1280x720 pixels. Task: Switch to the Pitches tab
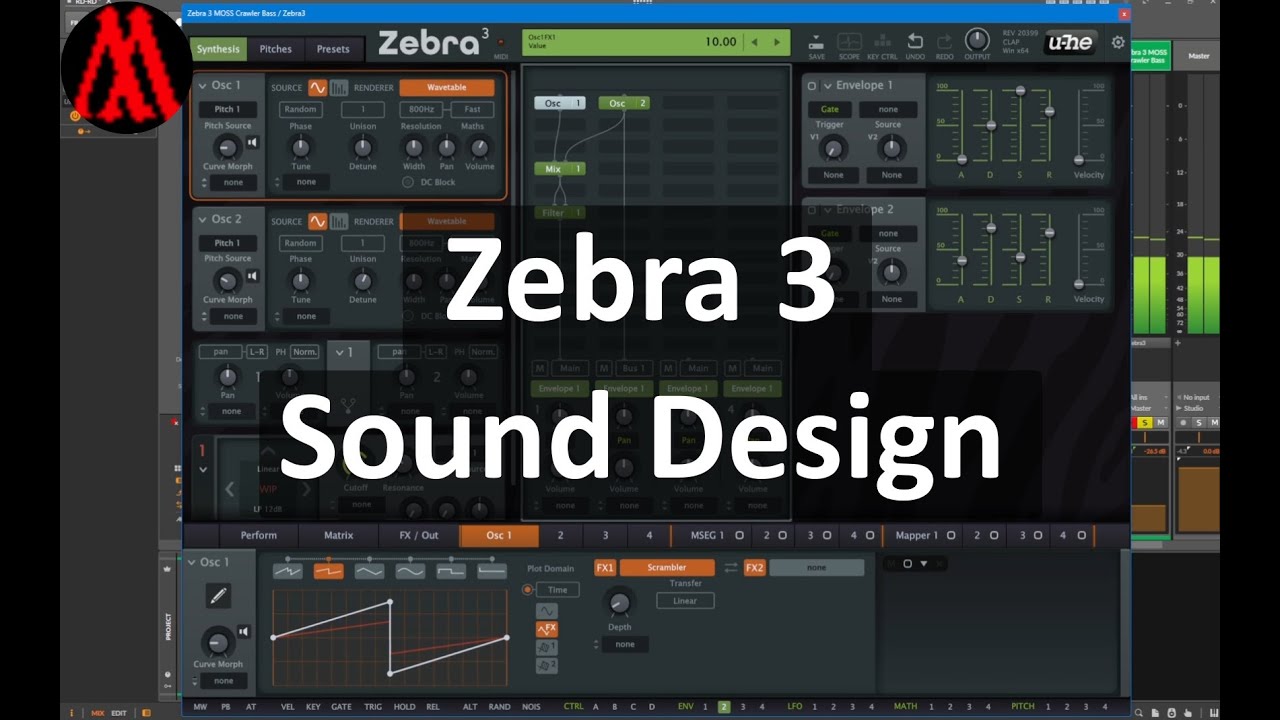(x=276, y=48)
